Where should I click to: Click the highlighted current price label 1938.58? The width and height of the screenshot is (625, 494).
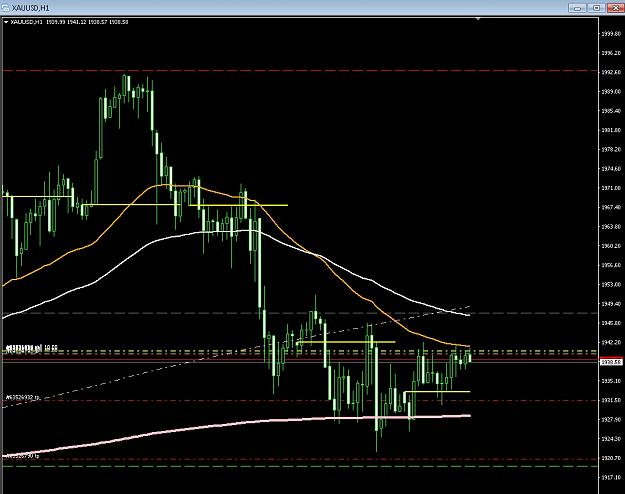(611, 362)
